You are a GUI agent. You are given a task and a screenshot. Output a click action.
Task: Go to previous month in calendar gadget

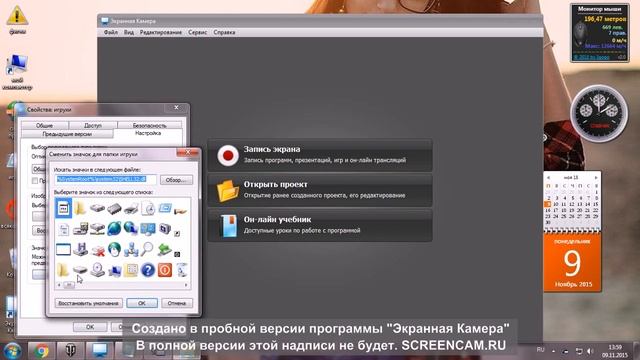click(548, 178)
